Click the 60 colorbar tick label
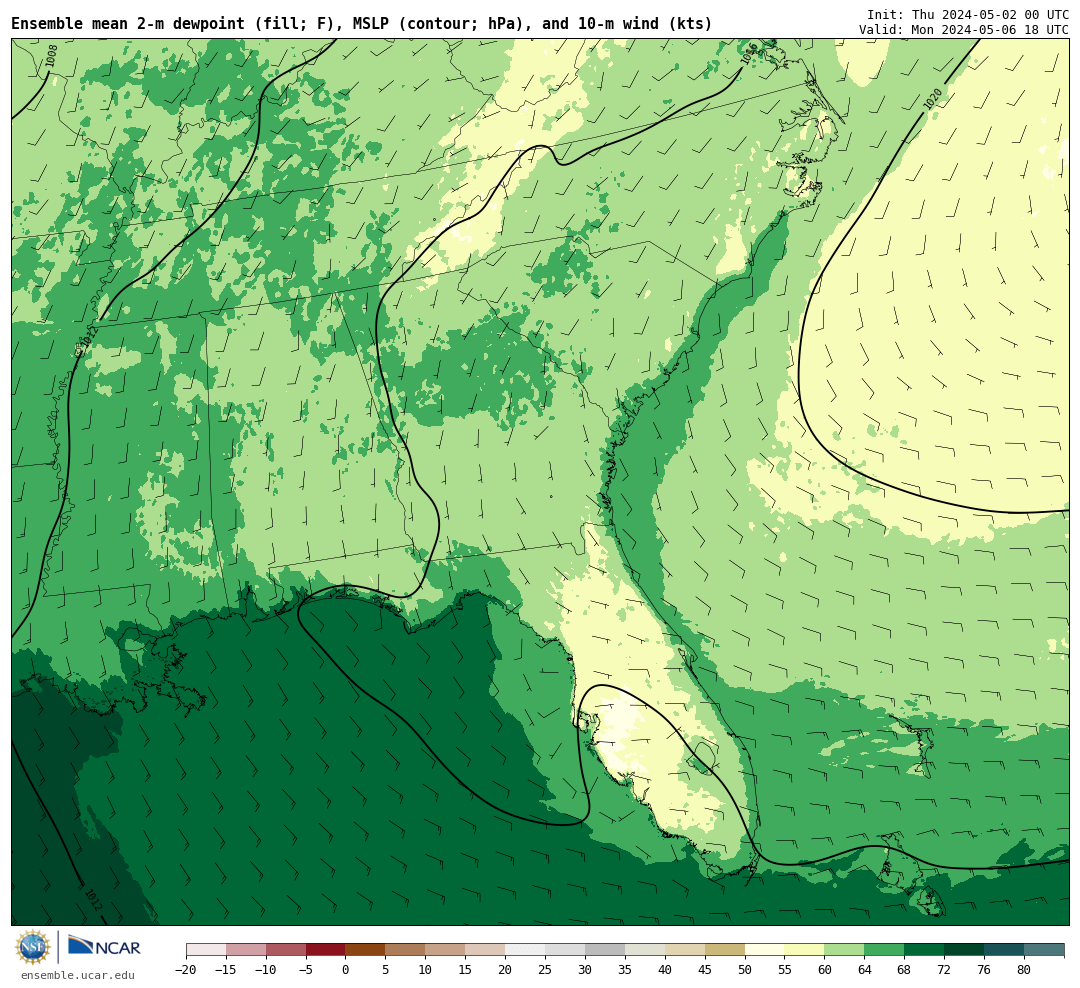 click(x=825, y=970)
